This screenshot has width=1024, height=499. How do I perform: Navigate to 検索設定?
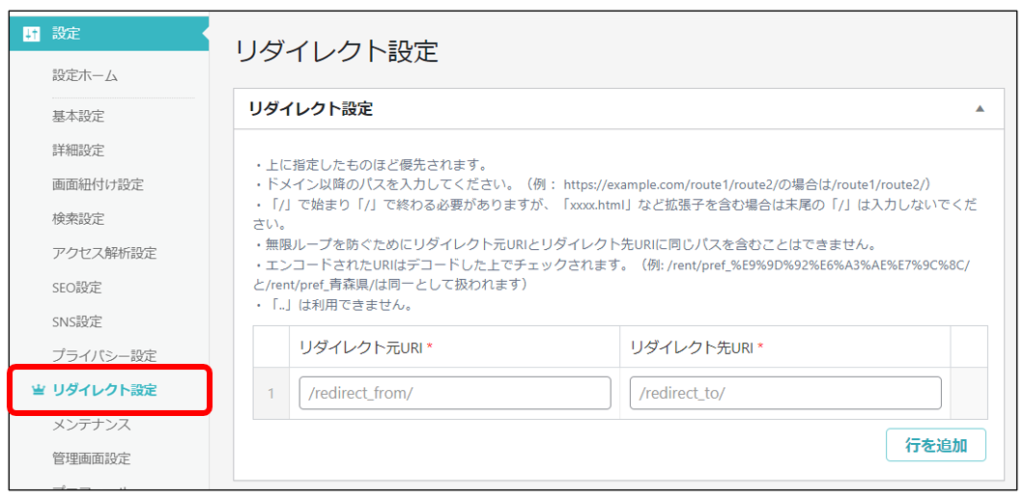click(x=78, y=218)
